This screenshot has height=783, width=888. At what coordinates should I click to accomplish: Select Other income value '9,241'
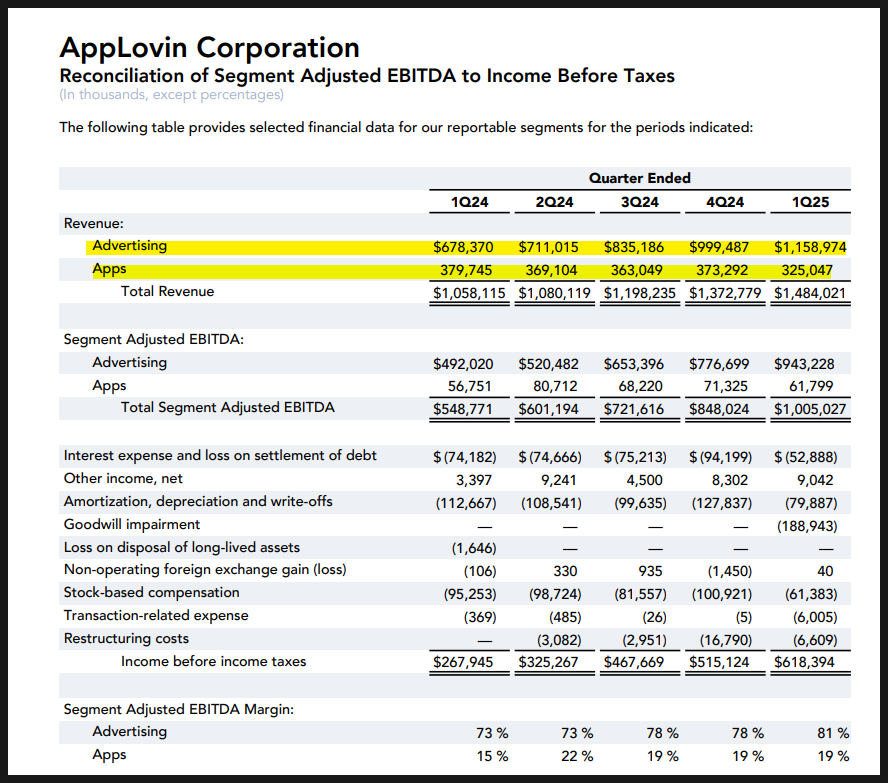tap(558, 481)
